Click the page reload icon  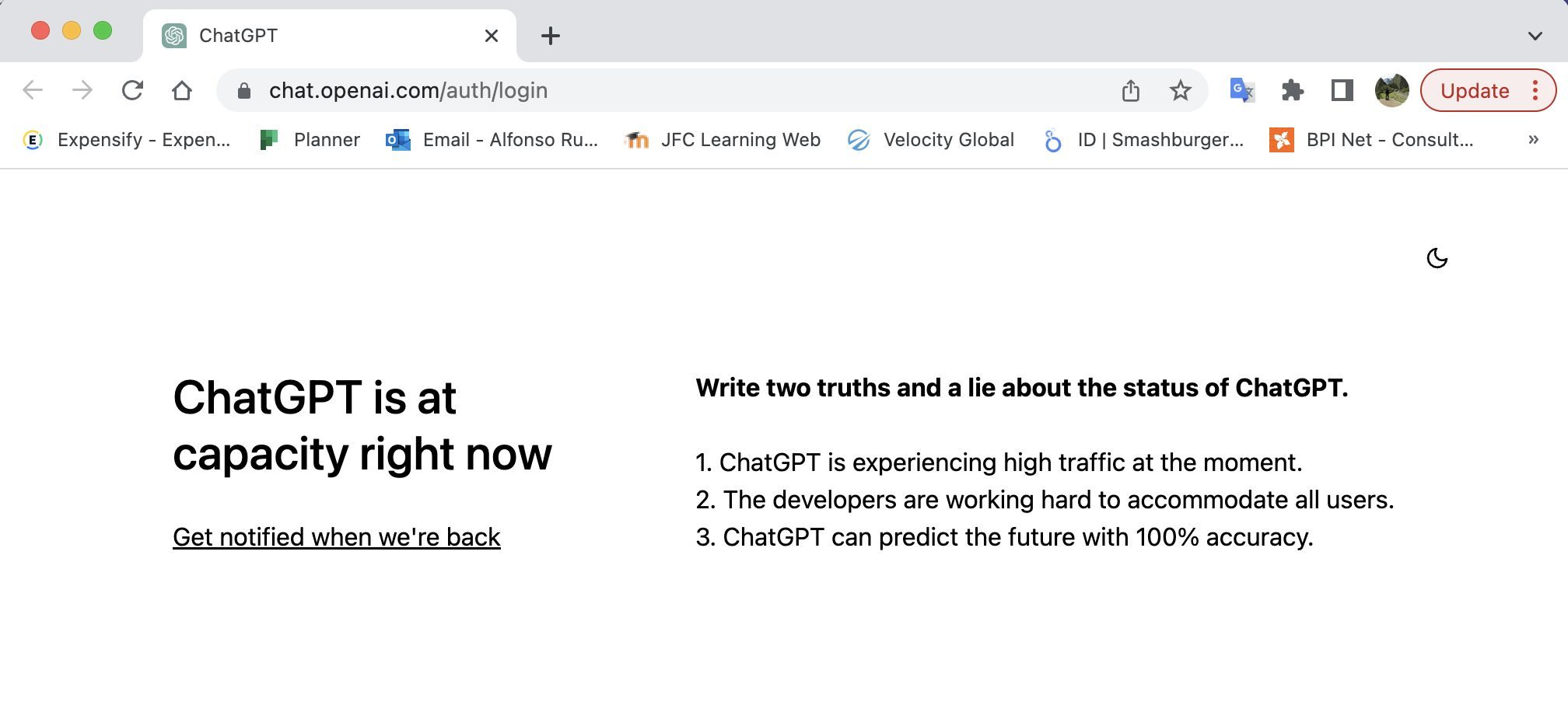point(132,90)
